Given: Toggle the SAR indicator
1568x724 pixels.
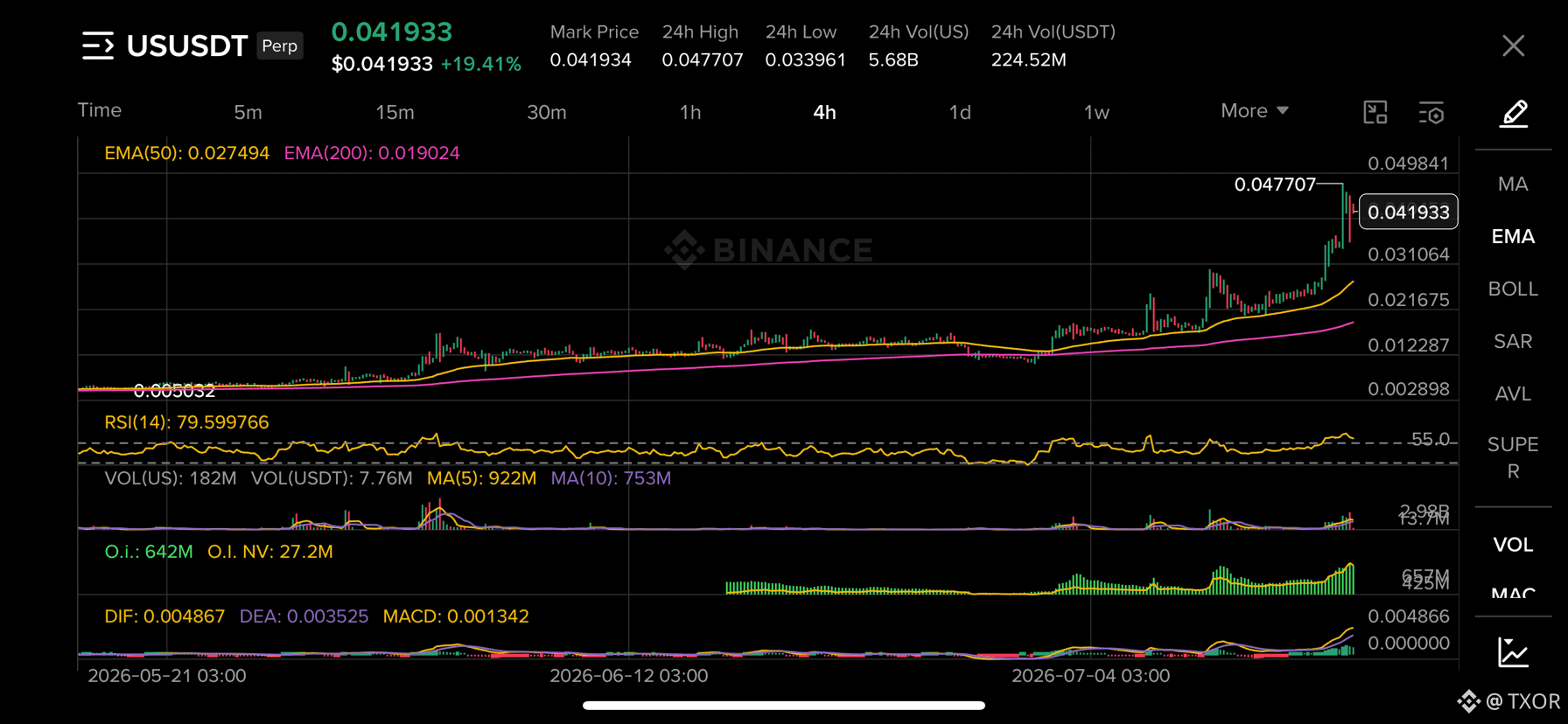Looking at the screenshot, I should pos(1513,342).
